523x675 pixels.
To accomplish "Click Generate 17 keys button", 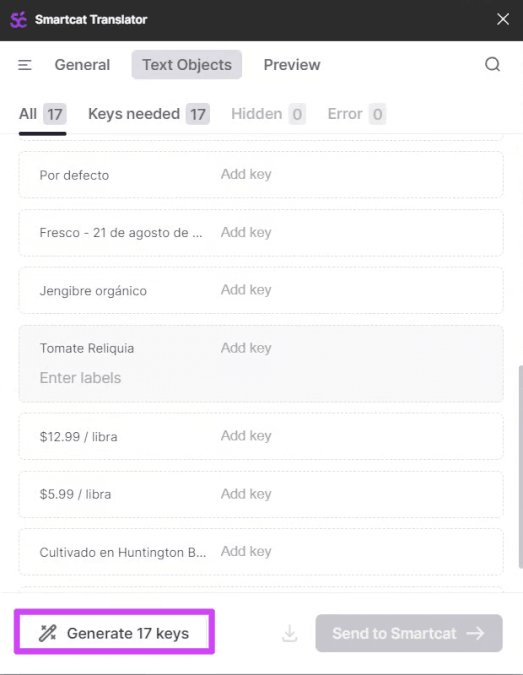I will click(x=114, y=633).
